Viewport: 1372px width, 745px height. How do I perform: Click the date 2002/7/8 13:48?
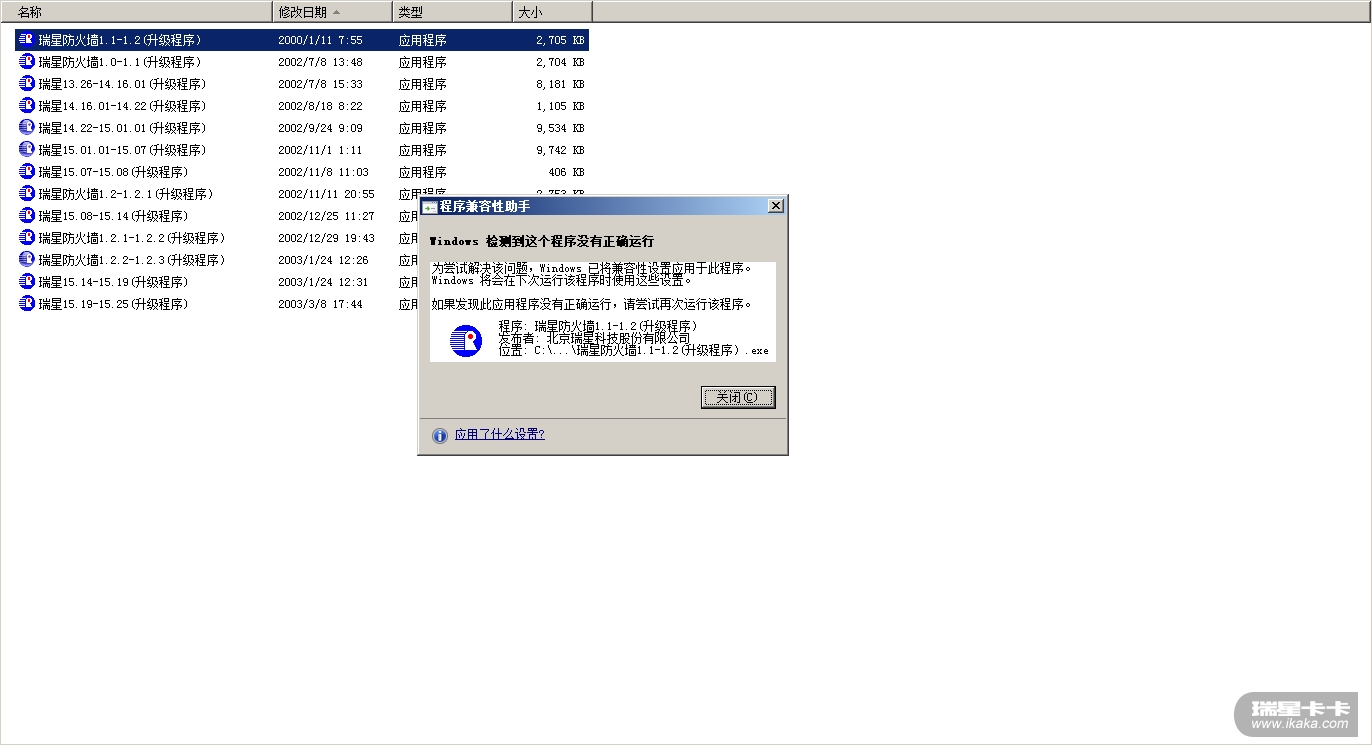[320, 63]
